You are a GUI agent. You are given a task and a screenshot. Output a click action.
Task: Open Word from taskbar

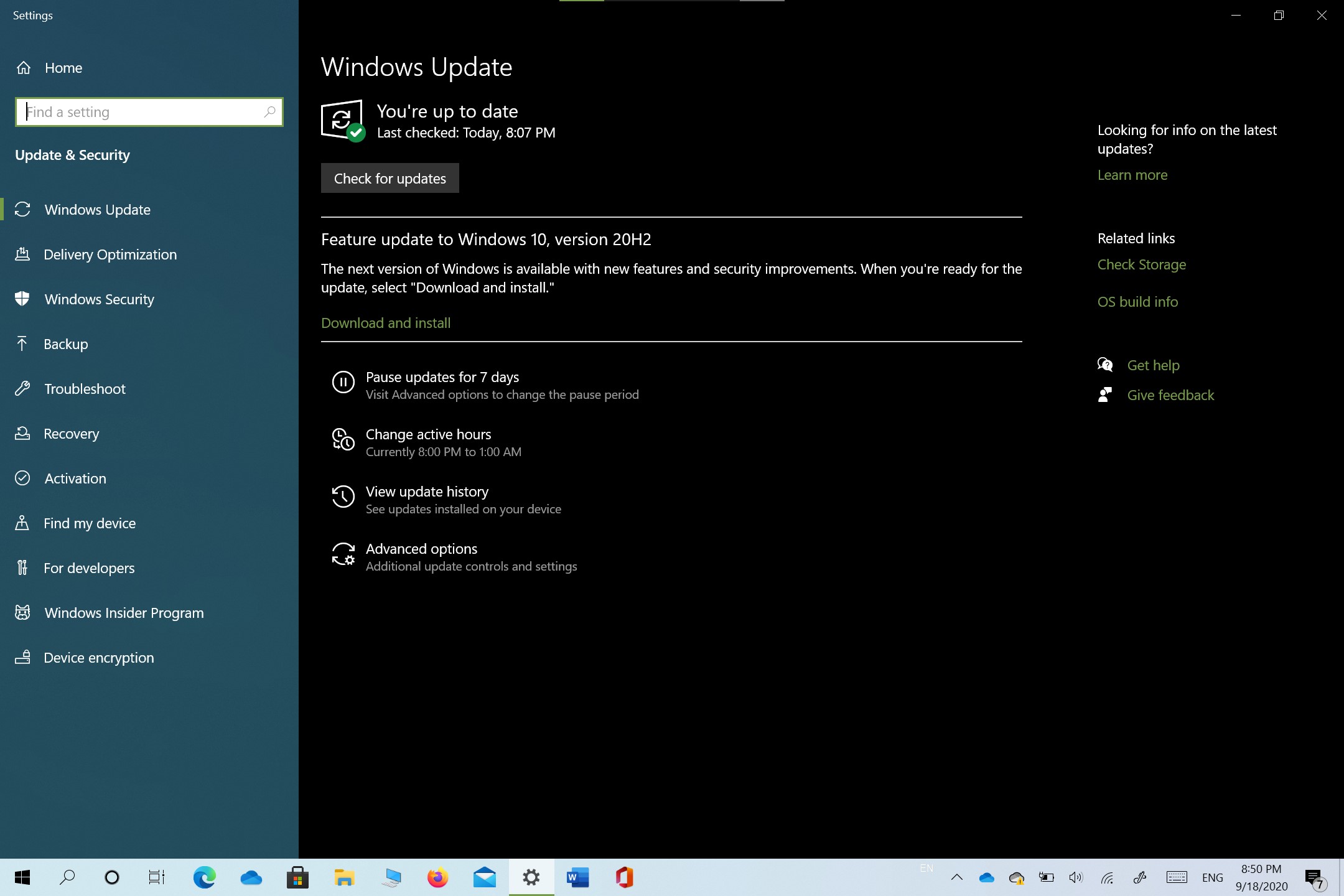tap(577, 877)
